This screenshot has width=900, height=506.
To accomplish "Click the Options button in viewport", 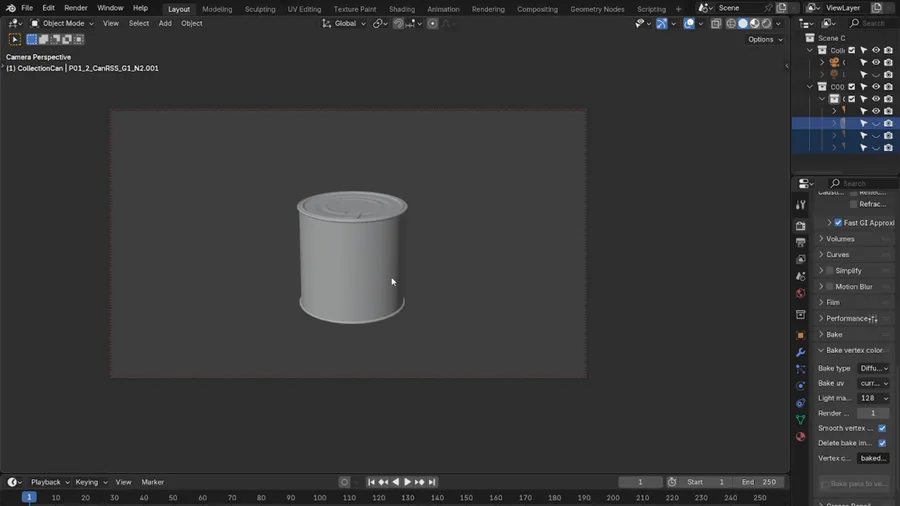I will (x=764, y=39).
